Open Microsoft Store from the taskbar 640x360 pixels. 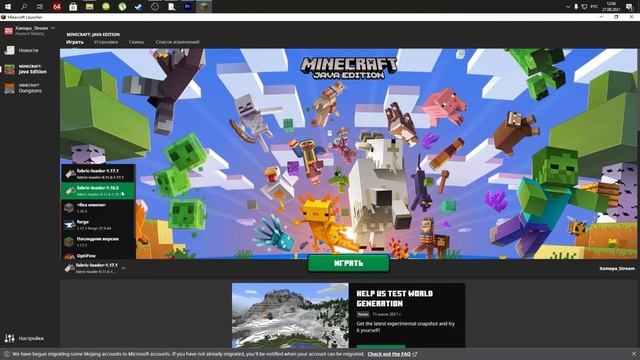point(73,7)
